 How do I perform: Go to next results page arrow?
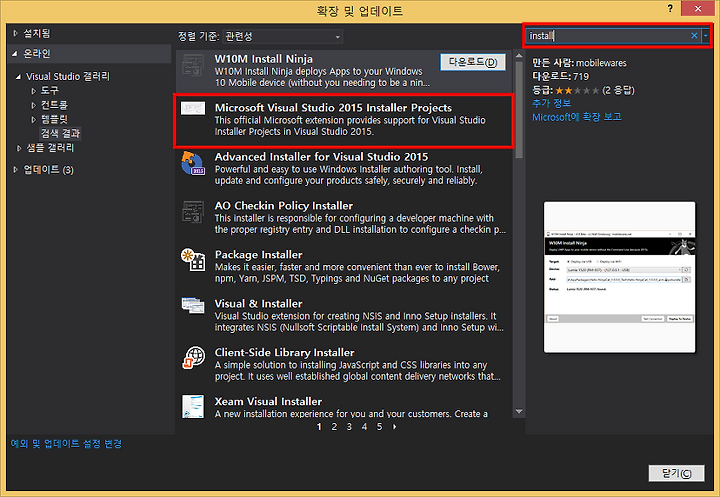pyautogui.click(x=394, y=427)
